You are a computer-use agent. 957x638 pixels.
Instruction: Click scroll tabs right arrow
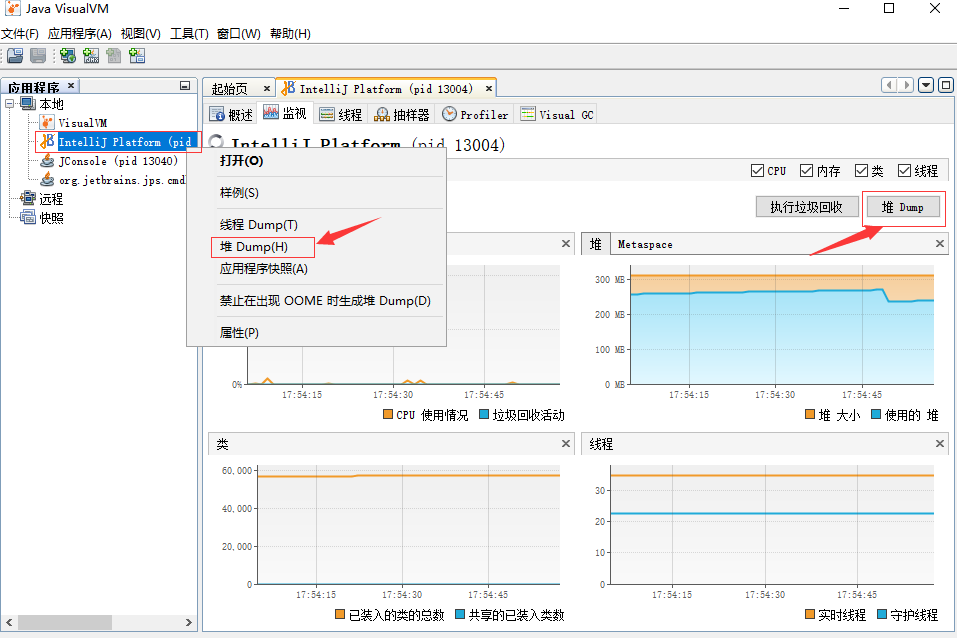906,85
